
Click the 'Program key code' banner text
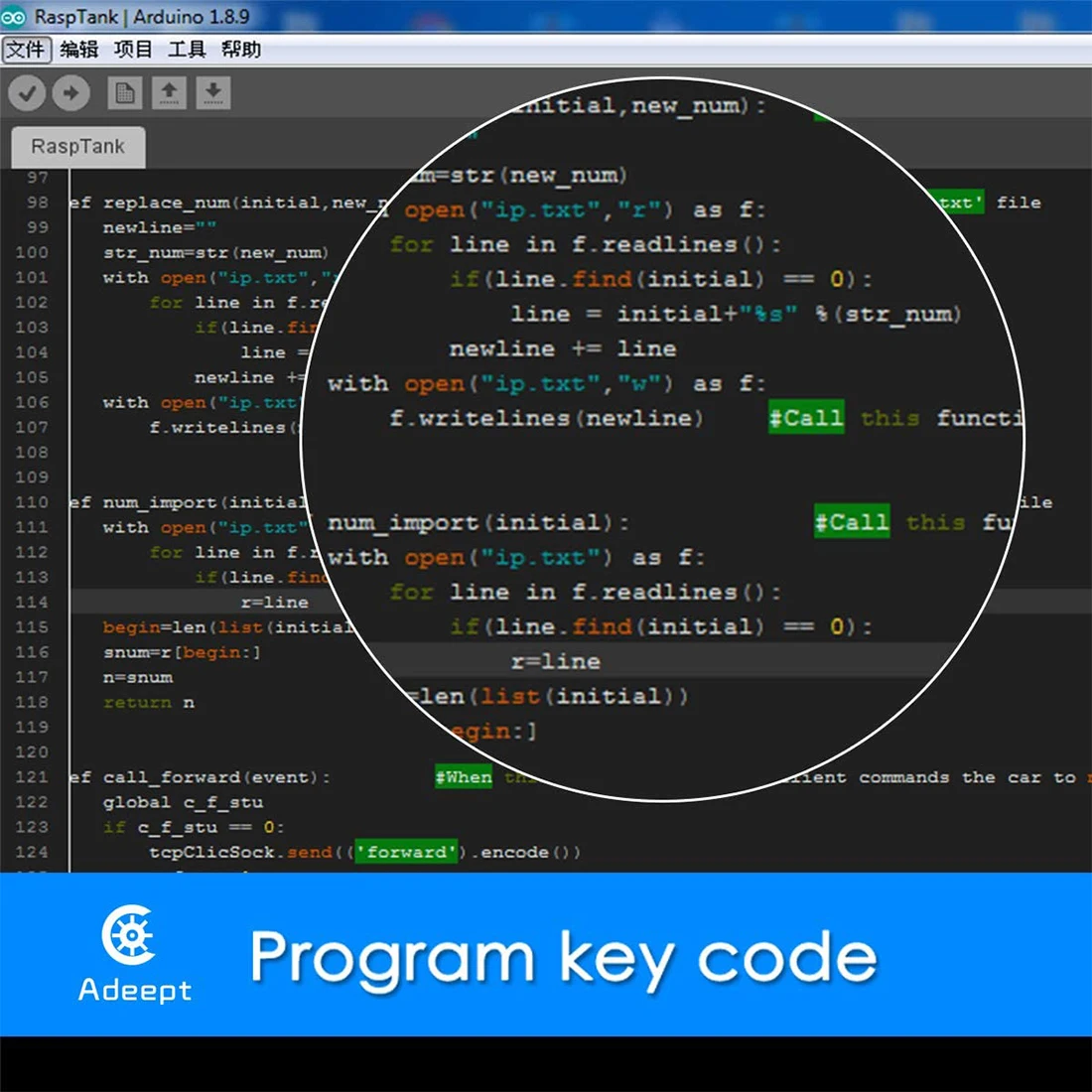click(x=564, y=960)
